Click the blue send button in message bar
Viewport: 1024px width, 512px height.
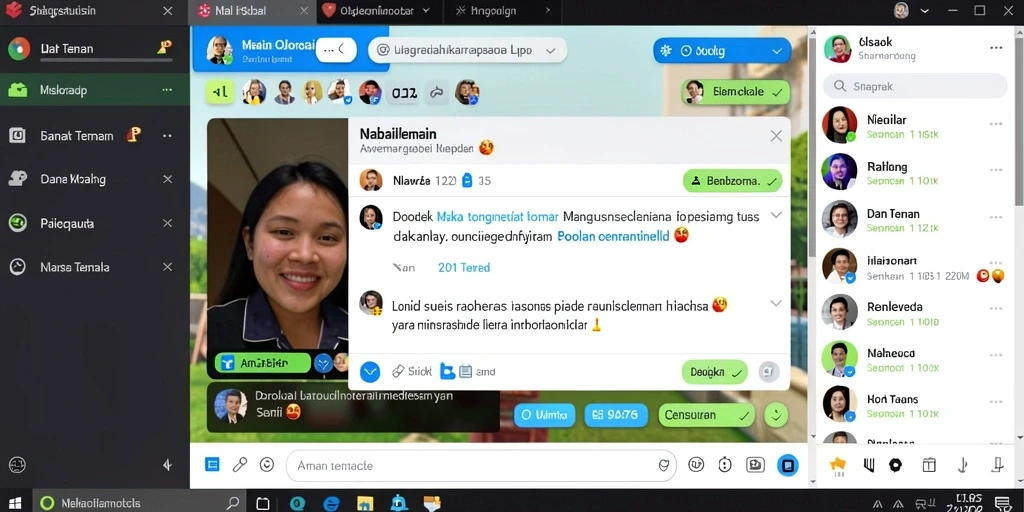(788, 465)
